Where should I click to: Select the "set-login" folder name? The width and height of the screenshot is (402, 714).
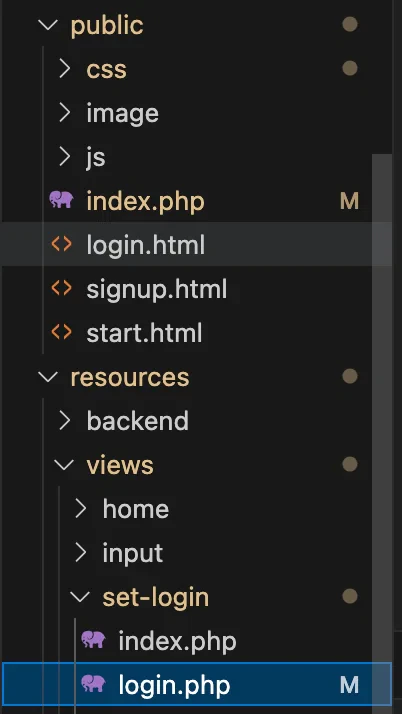tap(156, 597)
